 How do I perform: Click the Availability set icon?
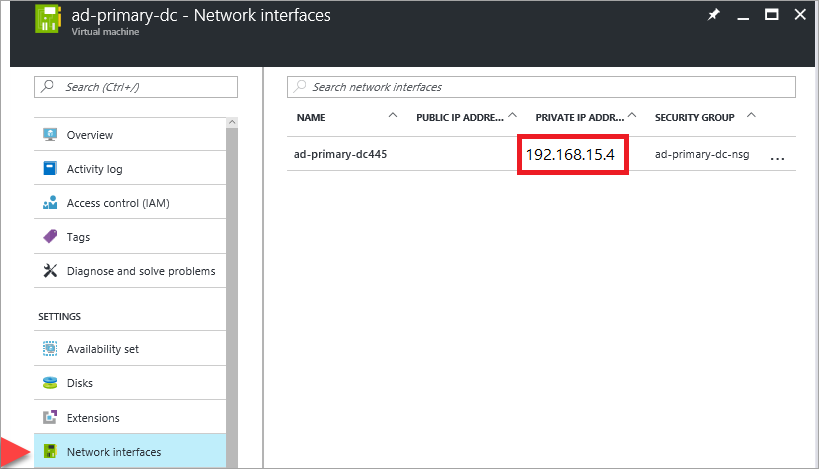point(50,349)
